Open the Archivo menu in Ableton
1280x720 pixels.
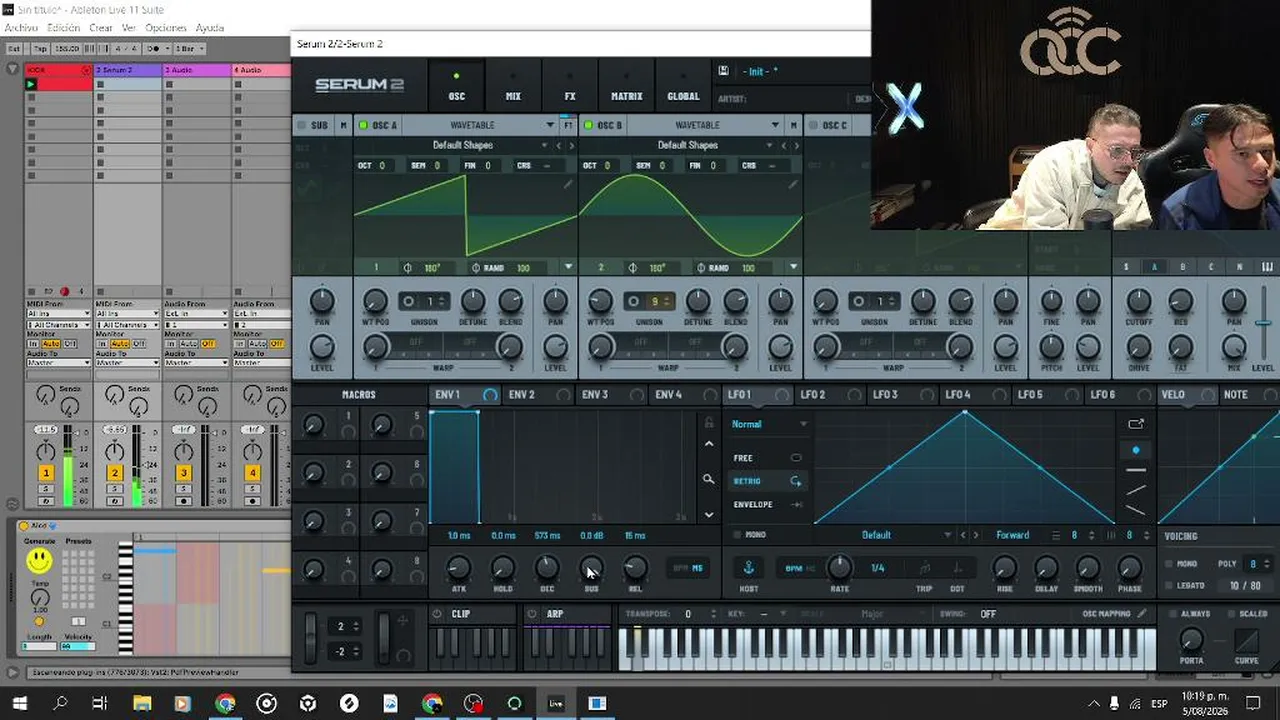click(x=21, y=28)
